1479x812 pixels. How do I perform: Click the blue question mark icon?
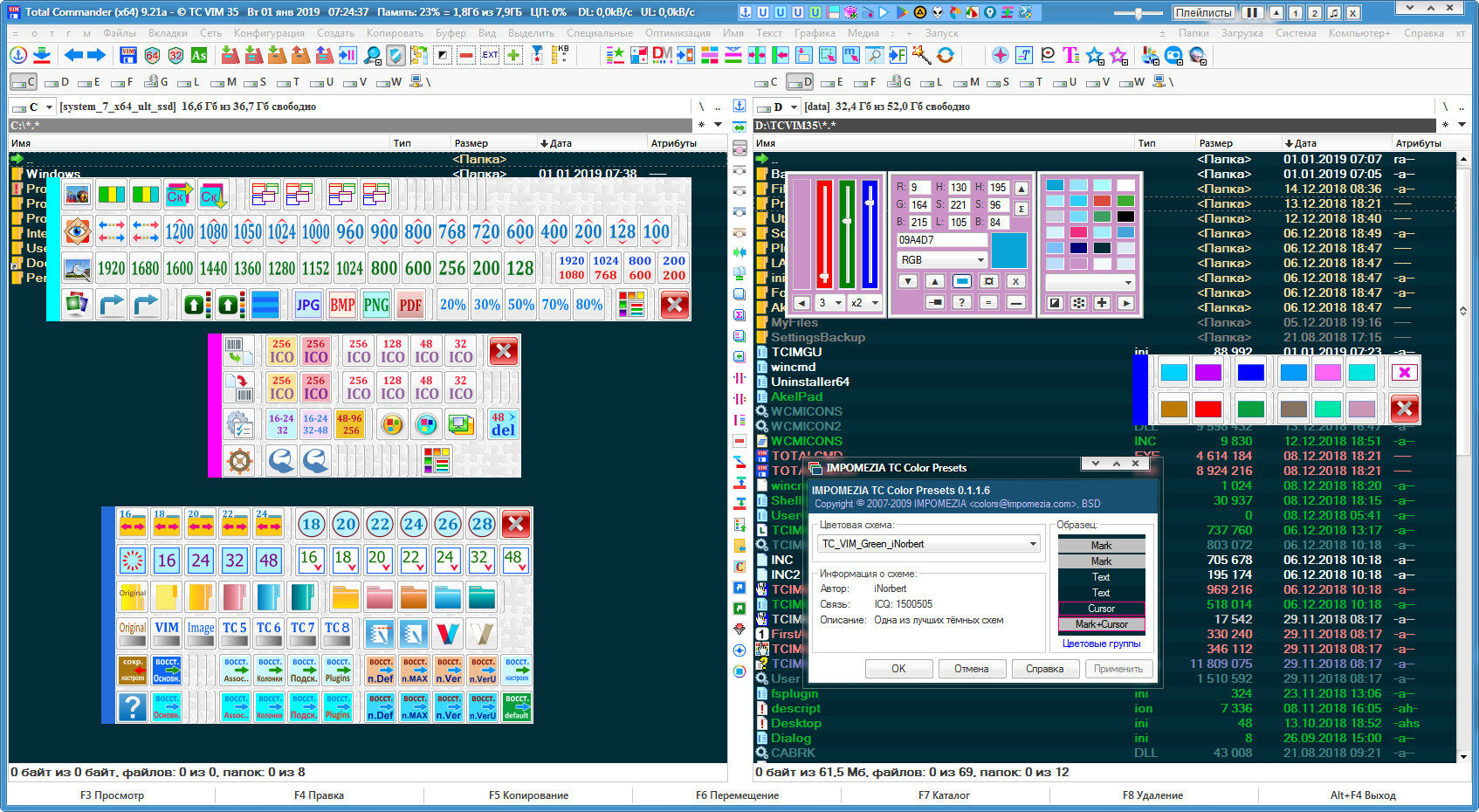(x=133, y=705)
